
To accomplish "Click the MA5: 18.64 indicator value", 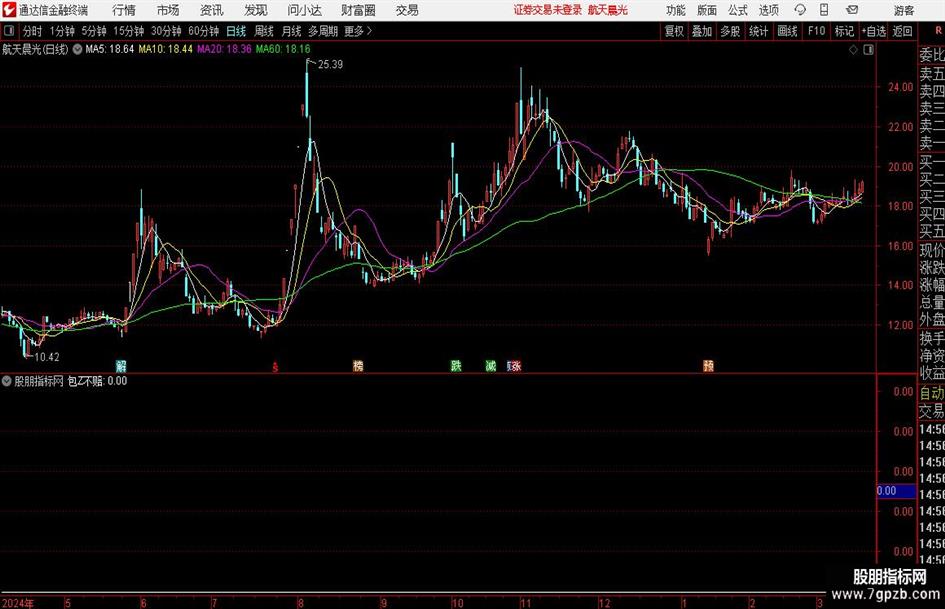I will [110, 49].
